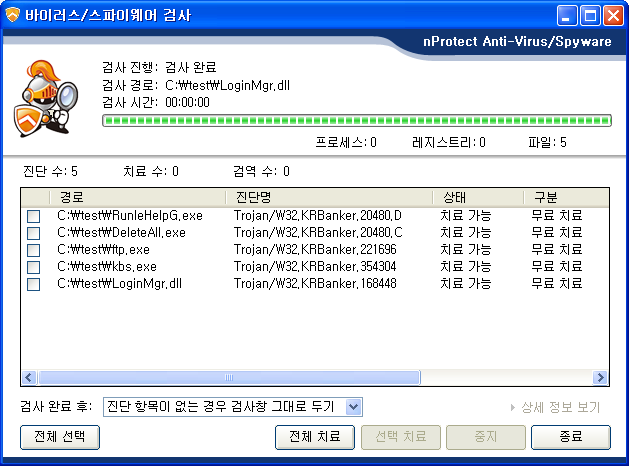Click the 레지스트리: 0 counter
The image size is (629, 466).
[x=449, y=142]
